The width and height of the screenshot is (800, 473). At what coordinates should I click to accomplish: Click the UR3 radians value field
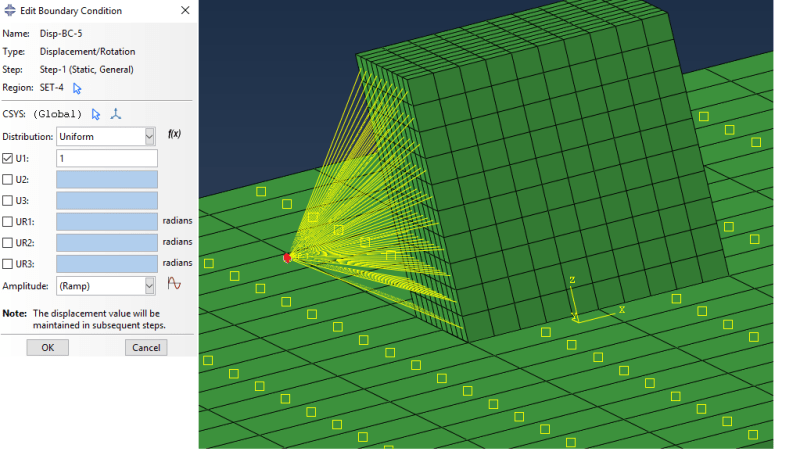(107, 264)
